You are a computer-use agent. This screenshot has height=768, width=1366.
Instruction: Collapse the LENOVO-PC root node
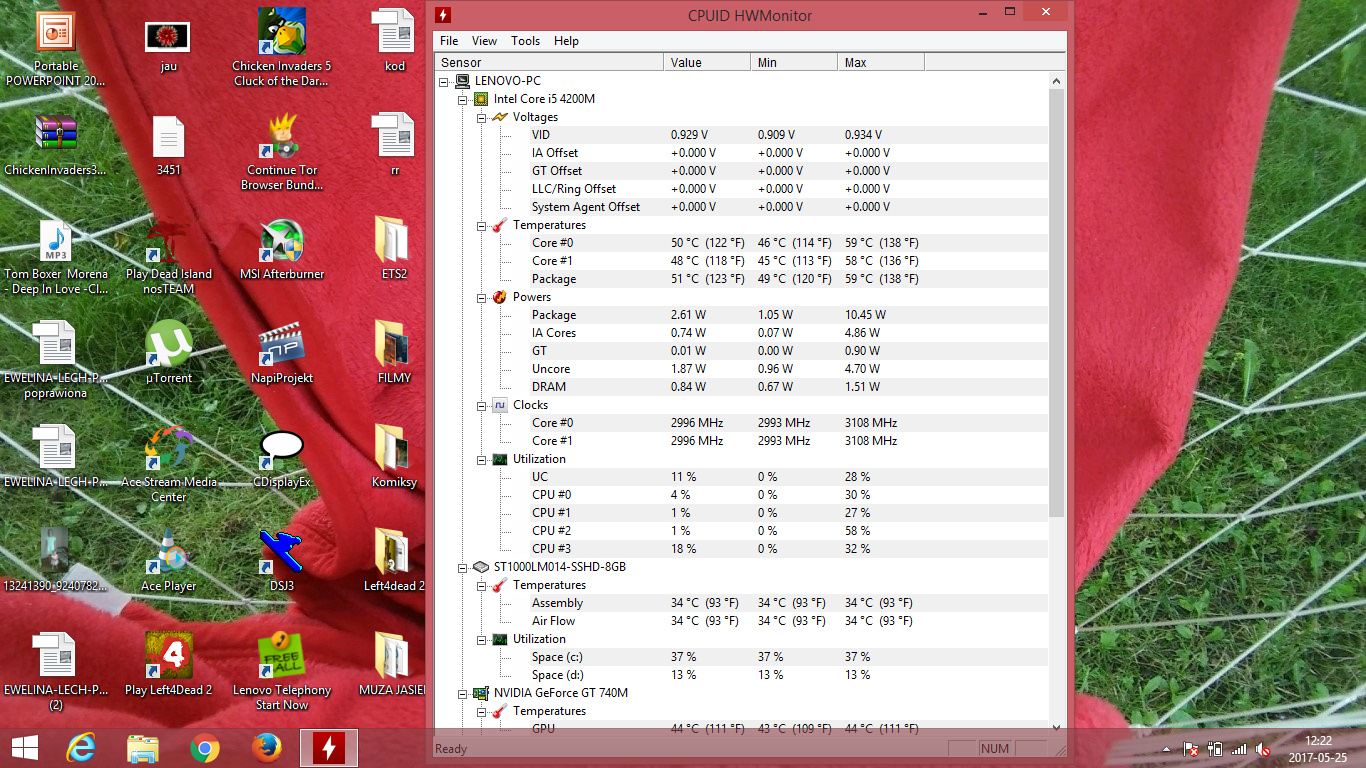(x=445, y=81)
